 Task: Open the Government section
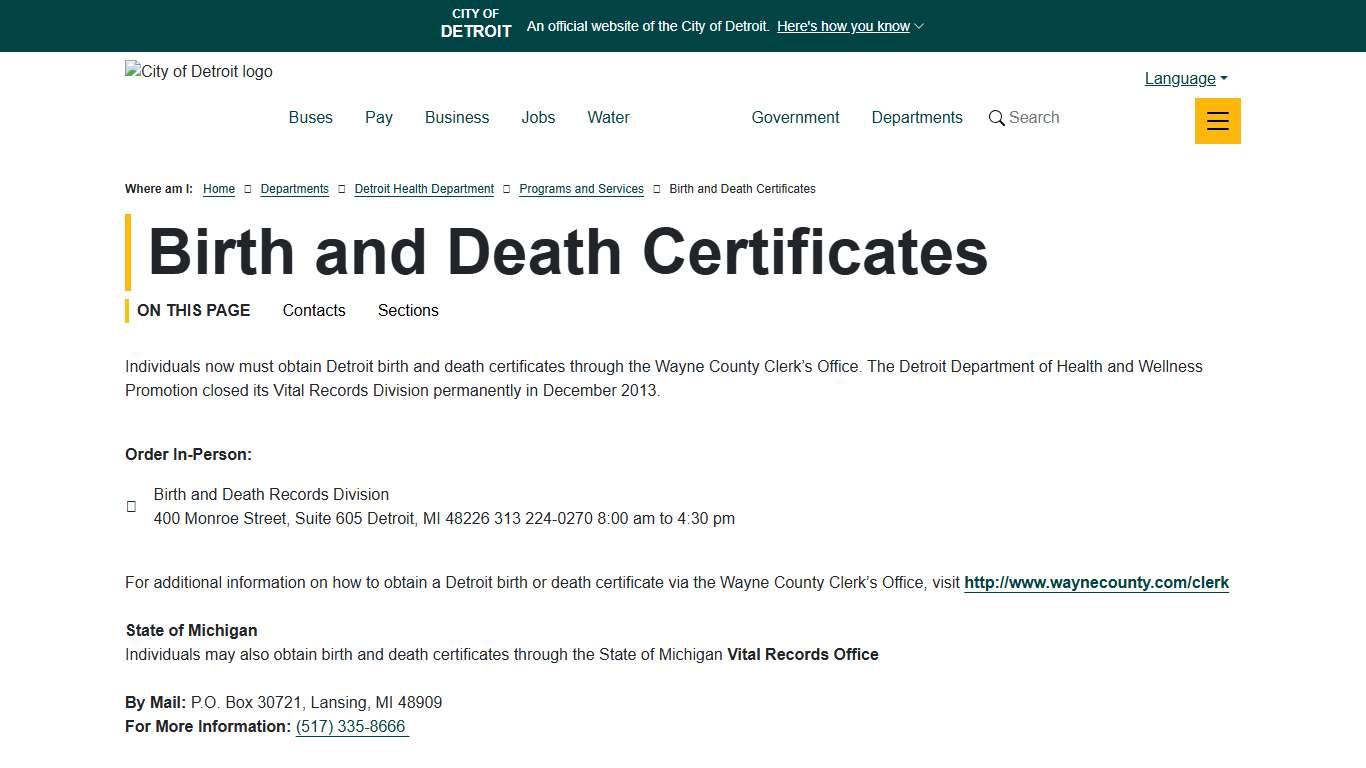click(x=795, y=117)
